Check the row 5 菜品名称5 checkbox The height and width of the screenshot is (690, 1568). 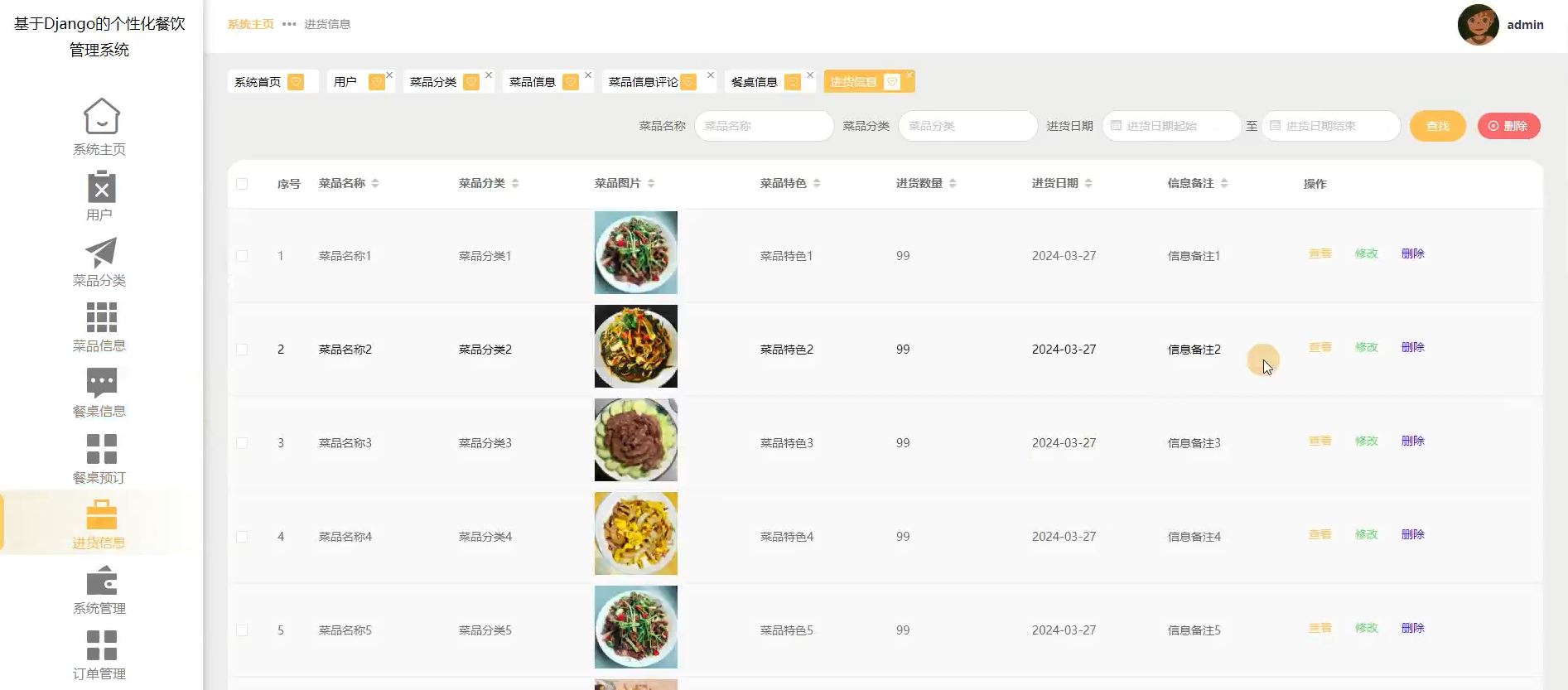click(x=242, y=630)
